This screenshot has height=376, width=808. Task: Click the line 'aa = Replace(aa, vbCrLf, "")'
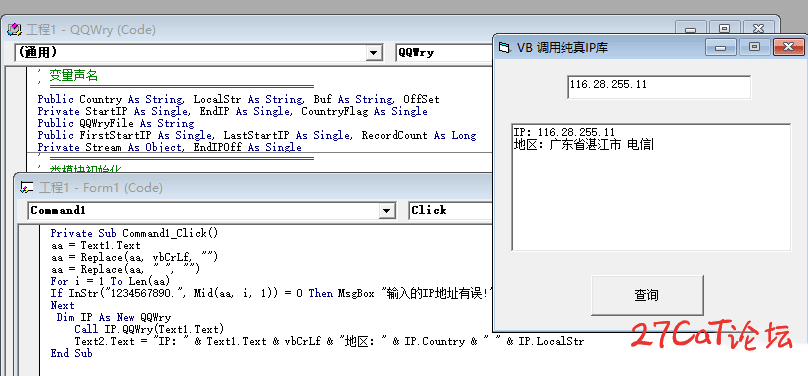pyautogui.click(x=134, y=257)
